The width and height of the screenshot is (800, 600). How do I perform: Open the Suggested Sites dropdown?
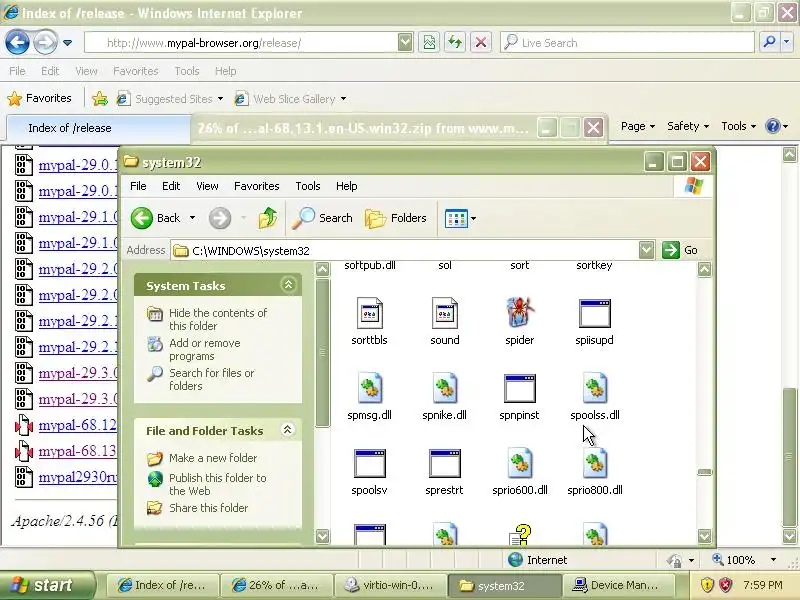(x=220, y=98)
